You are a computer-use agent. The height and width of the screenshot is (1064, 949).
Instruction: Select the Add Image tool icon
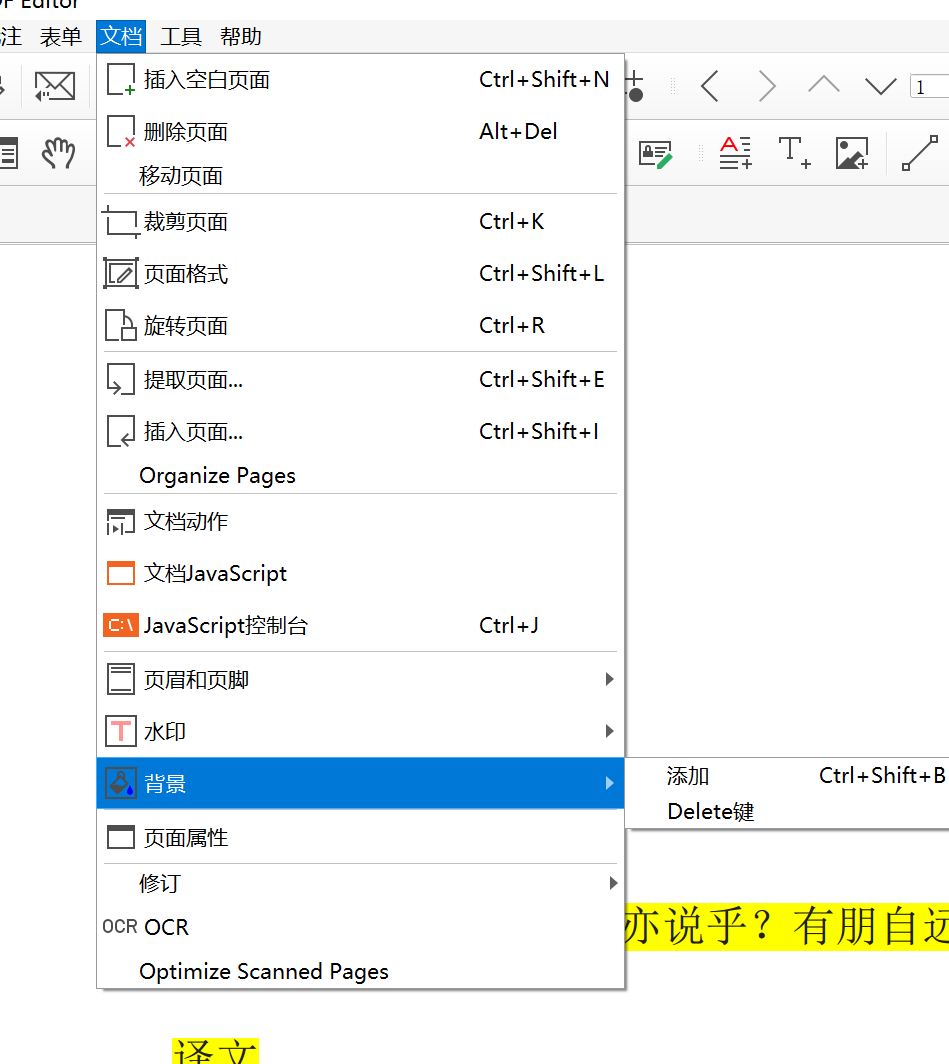(x=852, y=153)
